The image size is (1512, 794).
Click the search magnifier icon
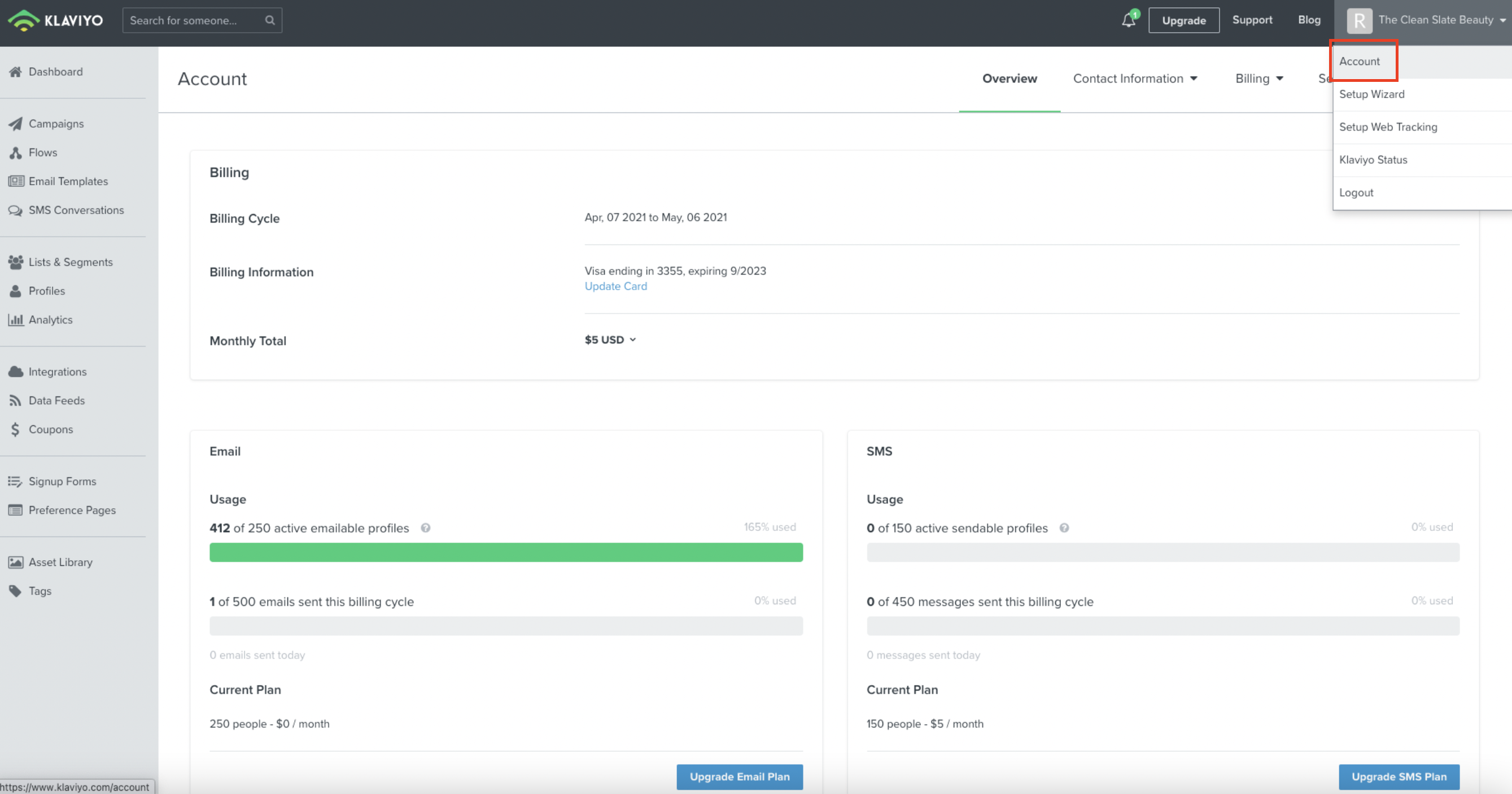269,20
